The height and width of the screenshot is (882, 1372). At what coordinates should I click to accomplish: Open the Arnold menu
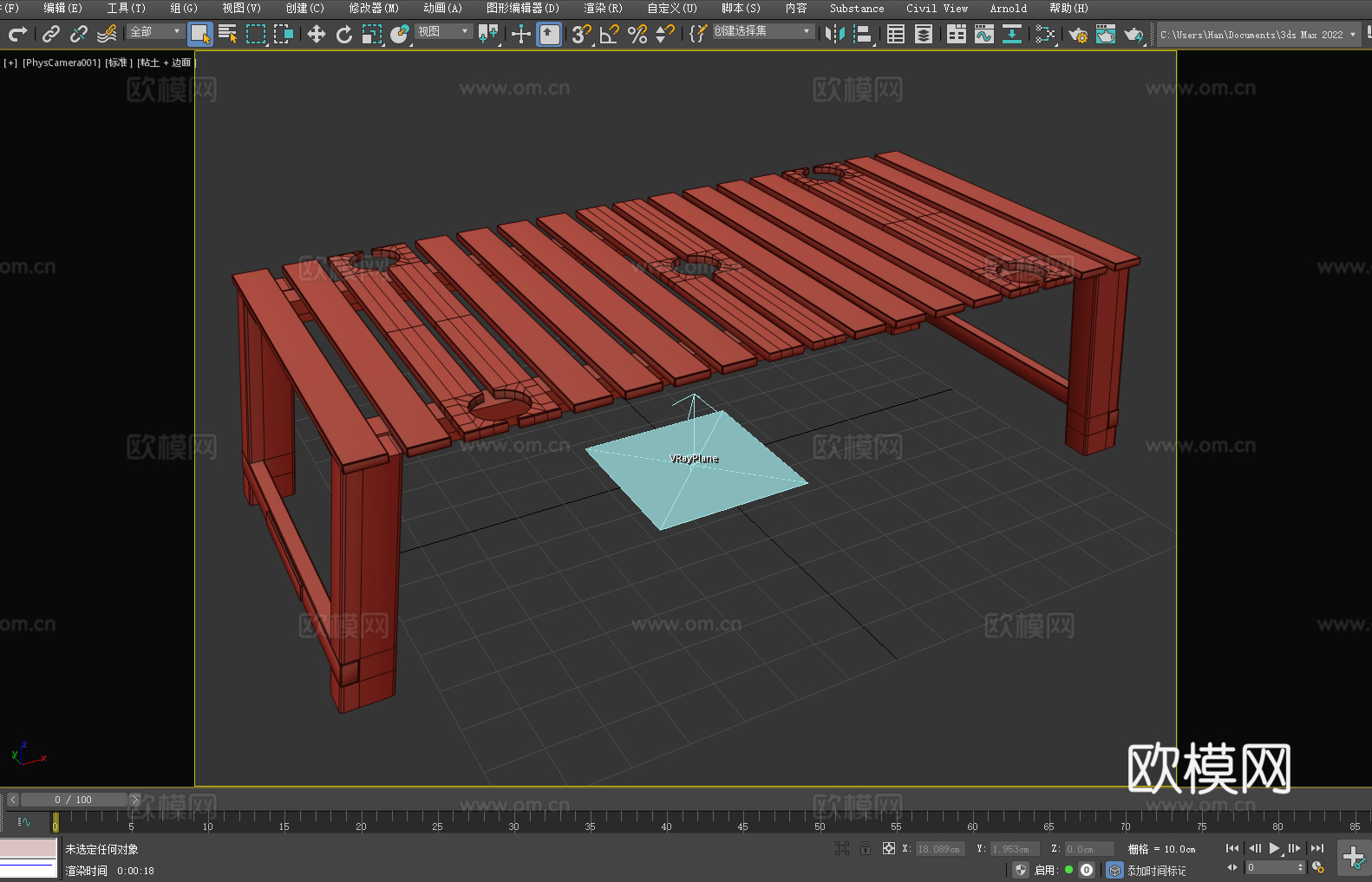(1008, 8)
